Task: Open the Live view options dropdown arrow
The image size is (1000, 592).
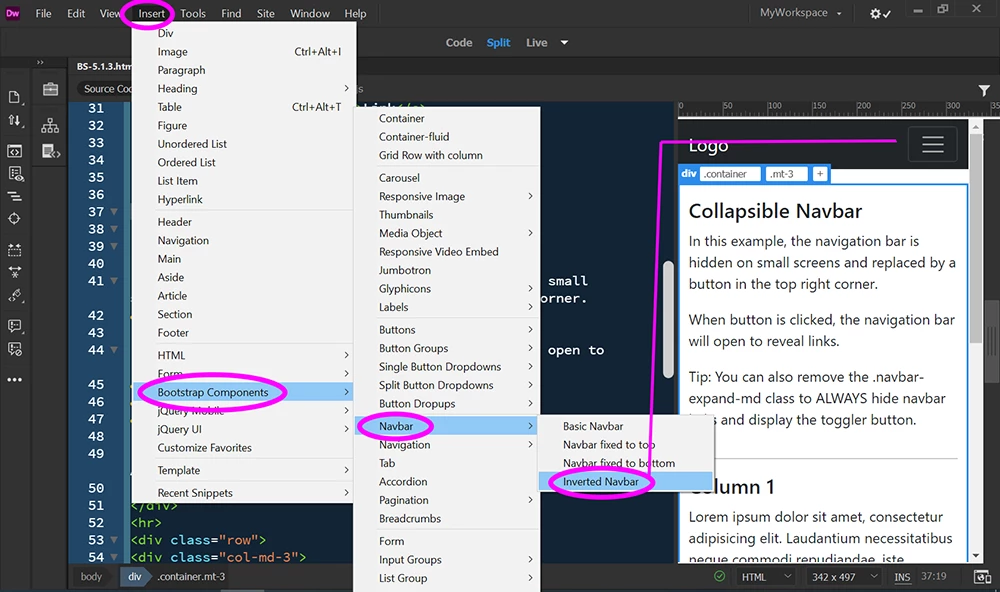Action: 564,43
